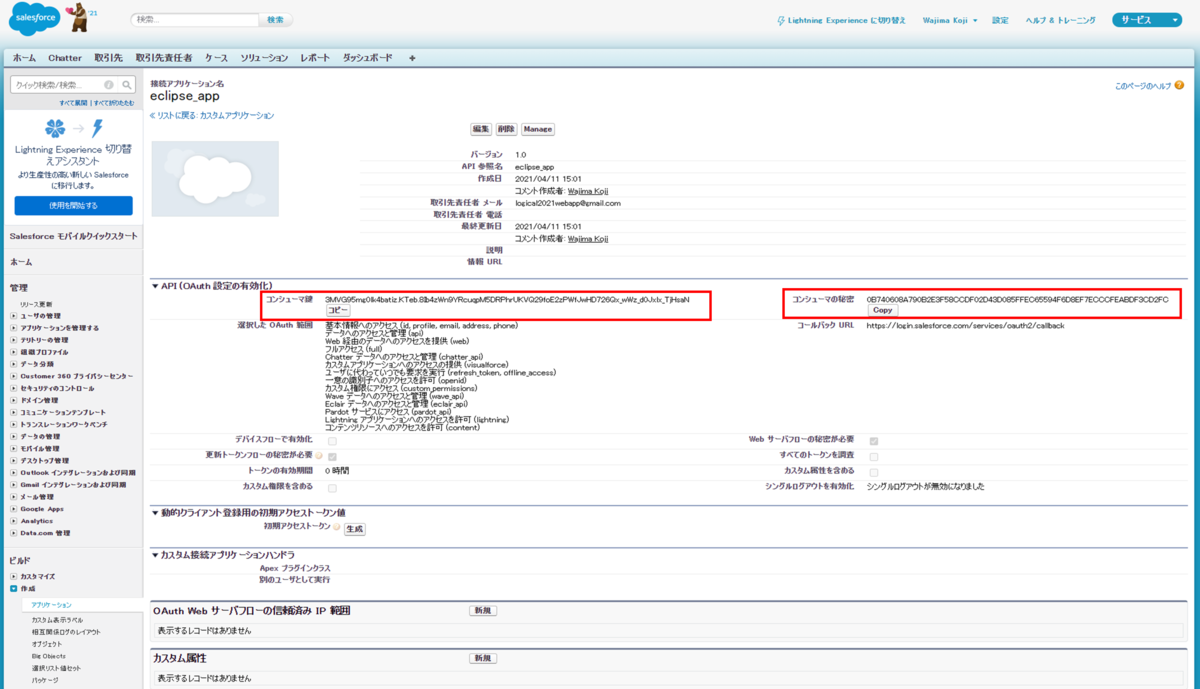
Task: Click the help icon next to 初期アクセストークン
Action: coord(337,528)
